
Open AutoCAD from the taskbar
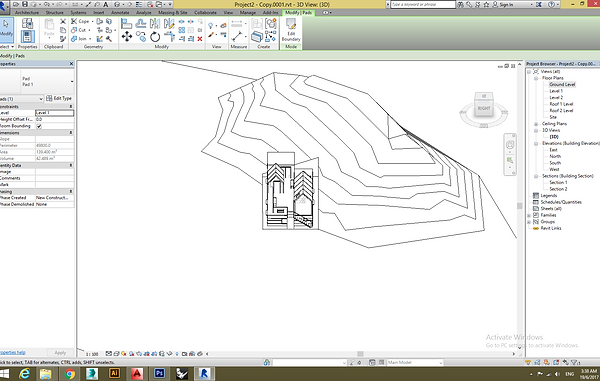click(x=137, y=373)
